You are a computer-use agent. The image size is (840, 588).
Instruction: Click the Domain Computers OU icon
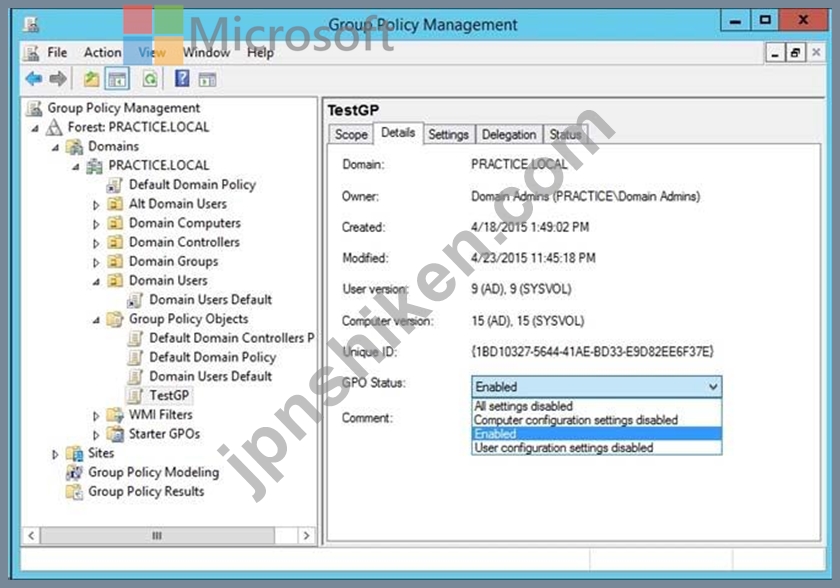pos(115,223)
